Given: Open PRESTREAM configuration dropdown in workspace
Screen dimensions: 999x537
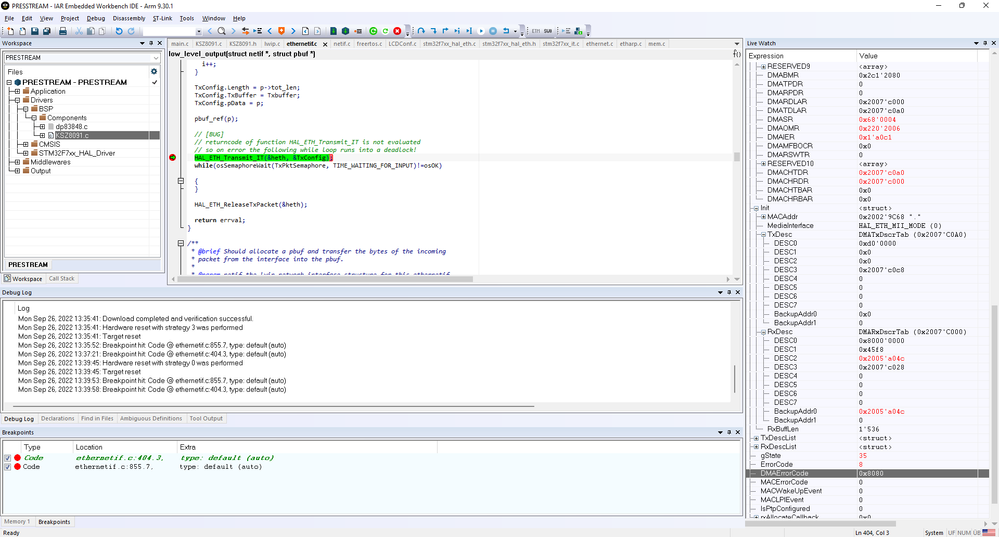Looking at the screenshot, I should click(x=155, y=58).
